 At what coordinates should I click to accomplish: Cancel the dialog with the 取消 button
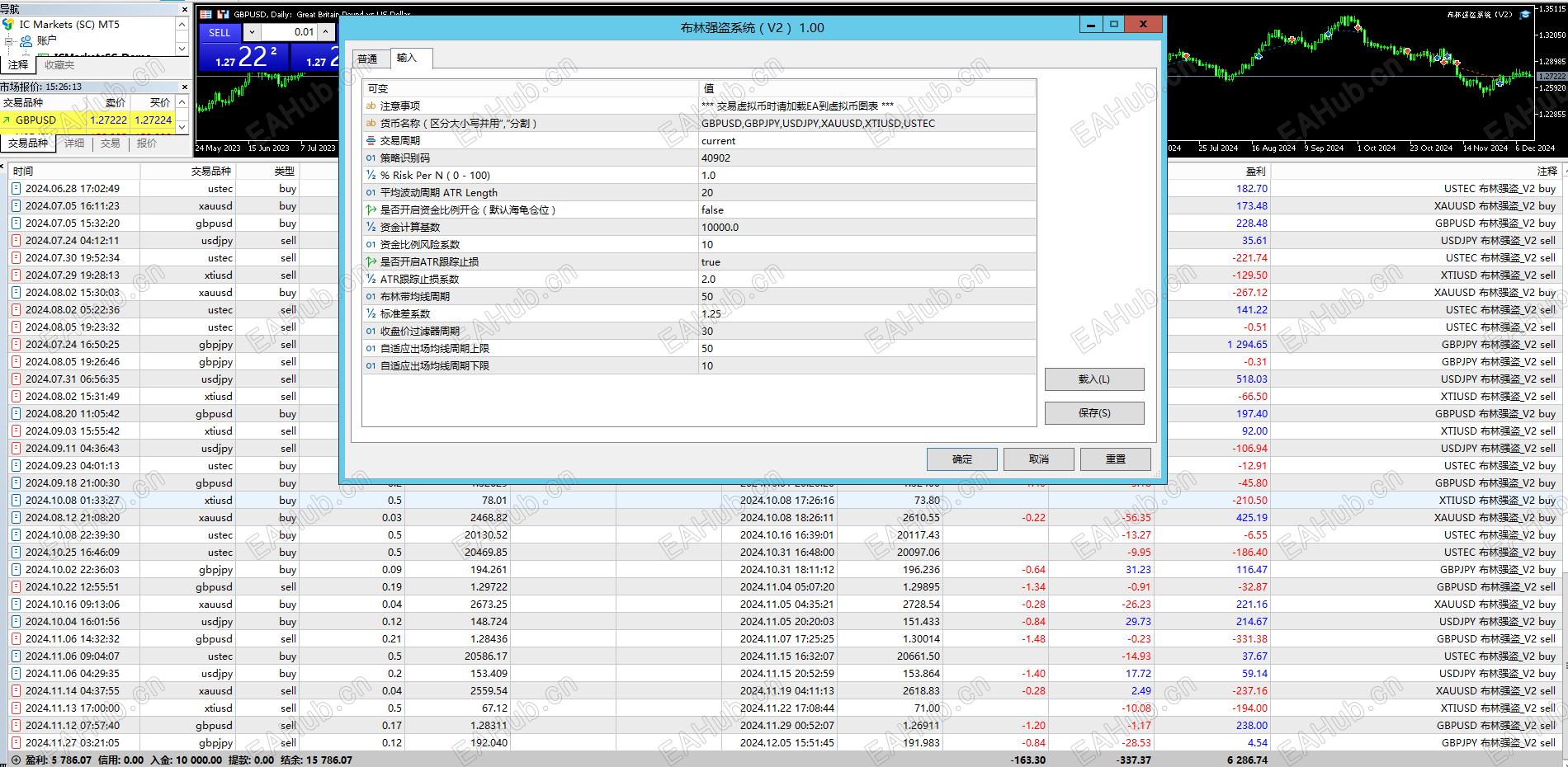pos(1039,459)
